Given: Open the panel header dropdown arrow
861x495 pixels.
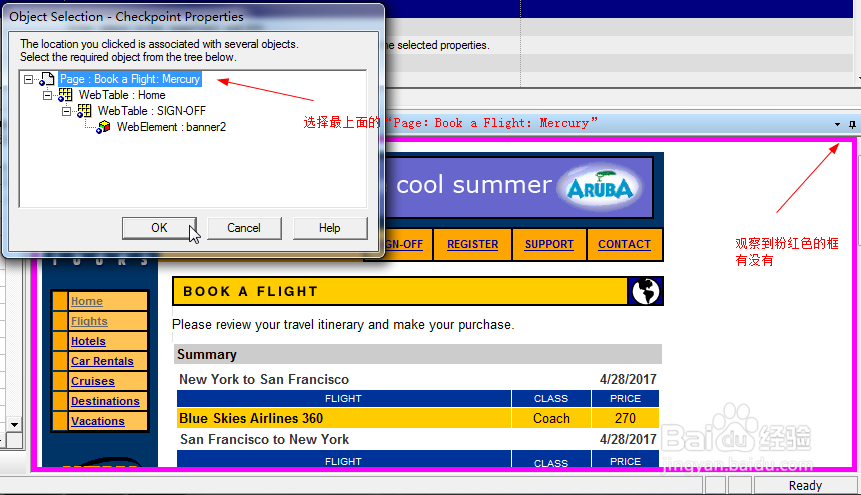Looking at the screenshot, I should coord(837,124).
